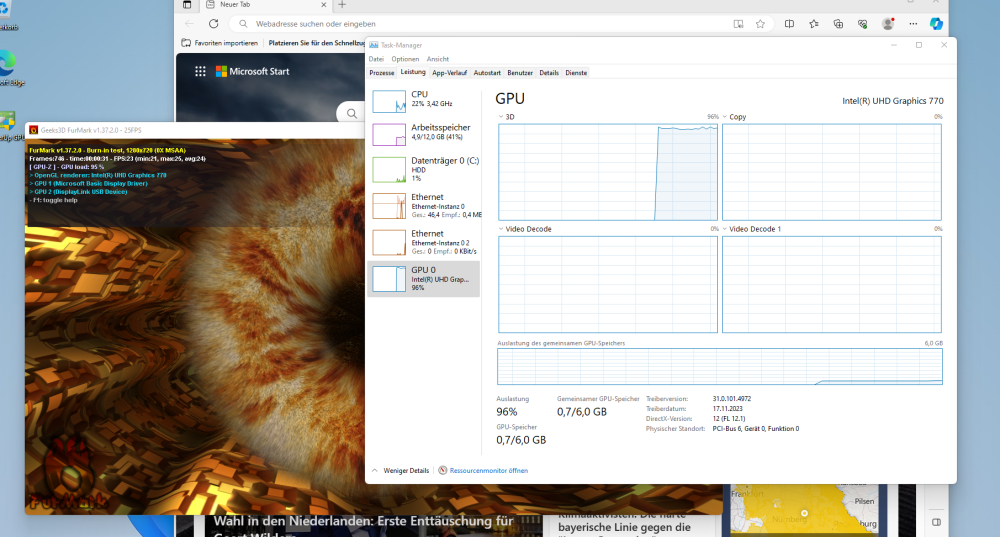1000x537 pixels.
Task: Open Datei menu in Task-Manager
Action: click(x=376, y=59)
